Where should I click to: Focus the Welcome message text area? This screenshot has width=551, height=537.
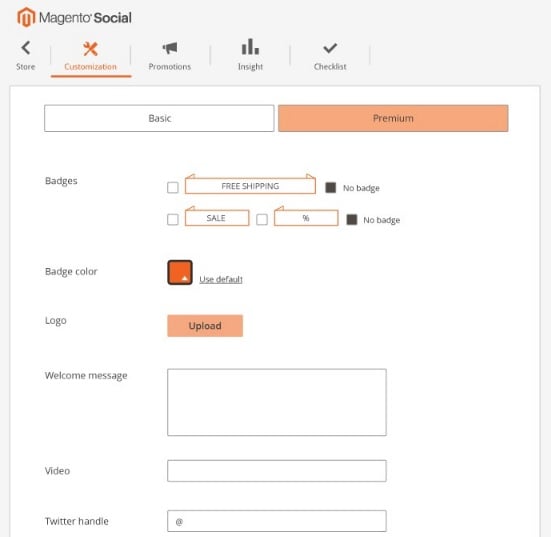pyautogui.click(x=277, y=402)
